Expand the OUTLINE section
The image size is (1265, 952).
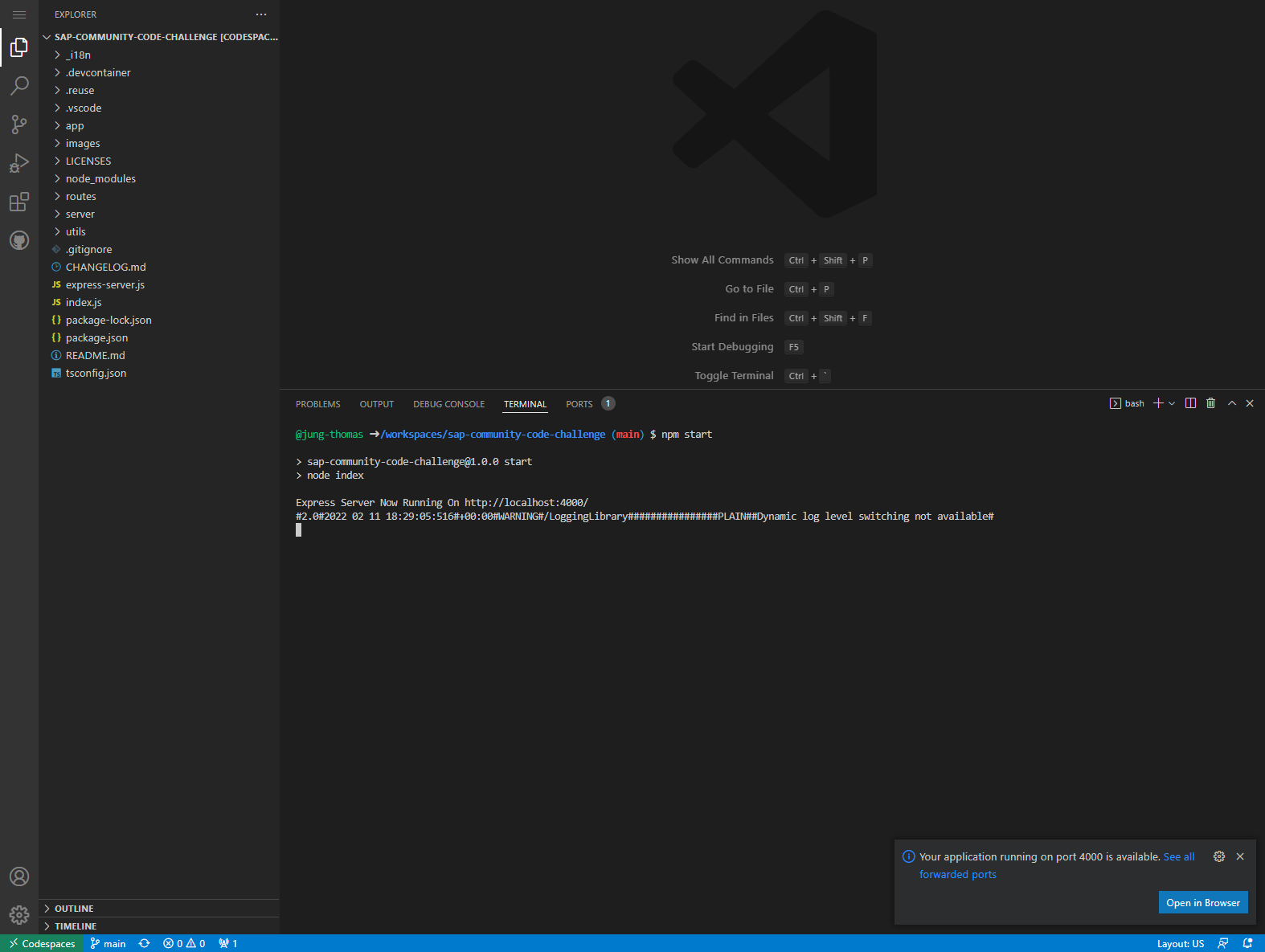pos(159,909)
